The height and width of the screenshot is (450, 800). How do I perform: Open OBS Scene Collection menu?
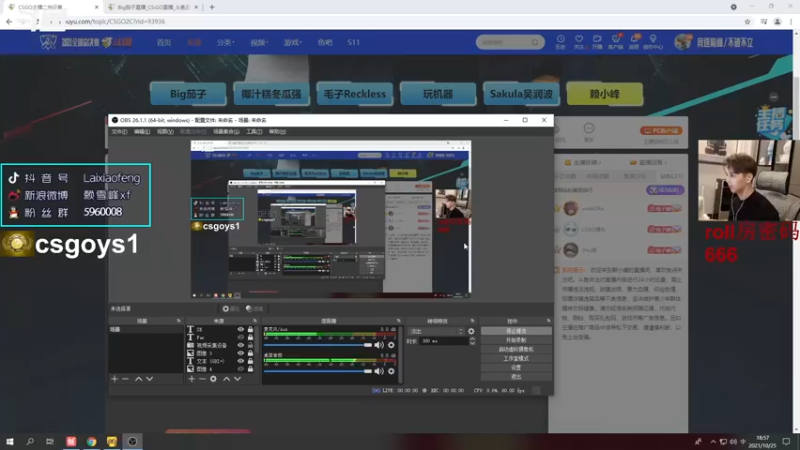click(x=226, y=132)
